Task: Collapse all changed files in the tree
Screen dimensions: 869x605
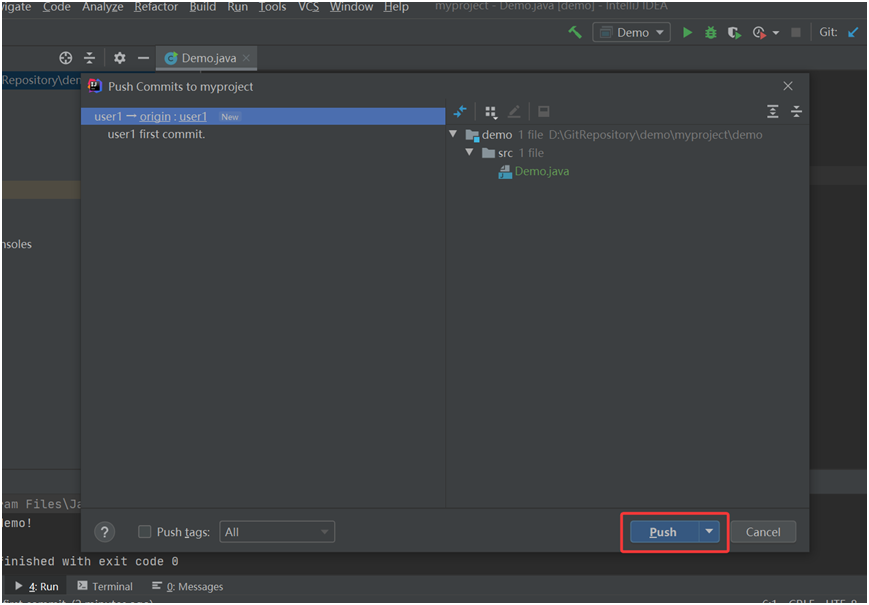Action: (796, 111)
